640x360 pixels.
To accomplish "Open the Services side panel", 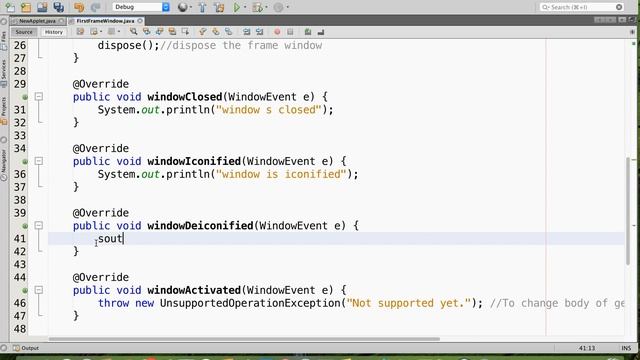I will coord(4,74).
